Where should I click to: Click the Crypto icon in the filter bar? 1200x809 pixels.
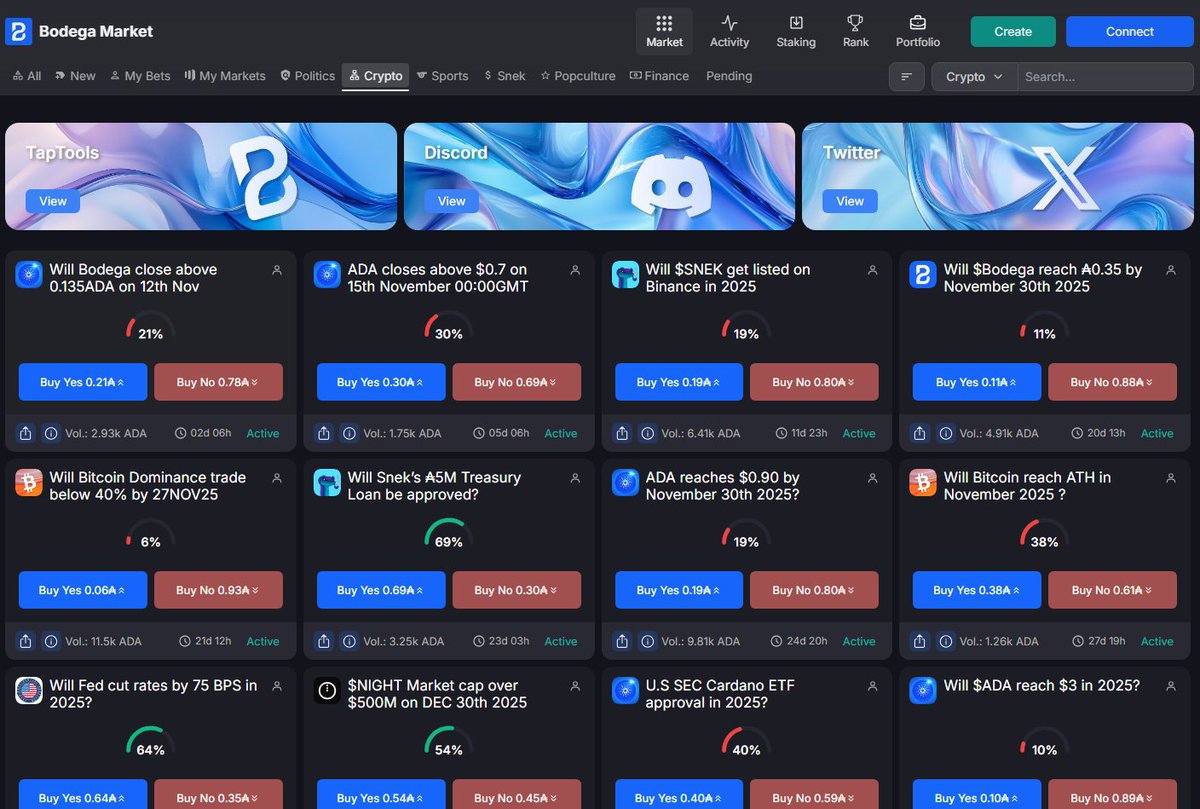pyautogui.click(x=354, y=76)
